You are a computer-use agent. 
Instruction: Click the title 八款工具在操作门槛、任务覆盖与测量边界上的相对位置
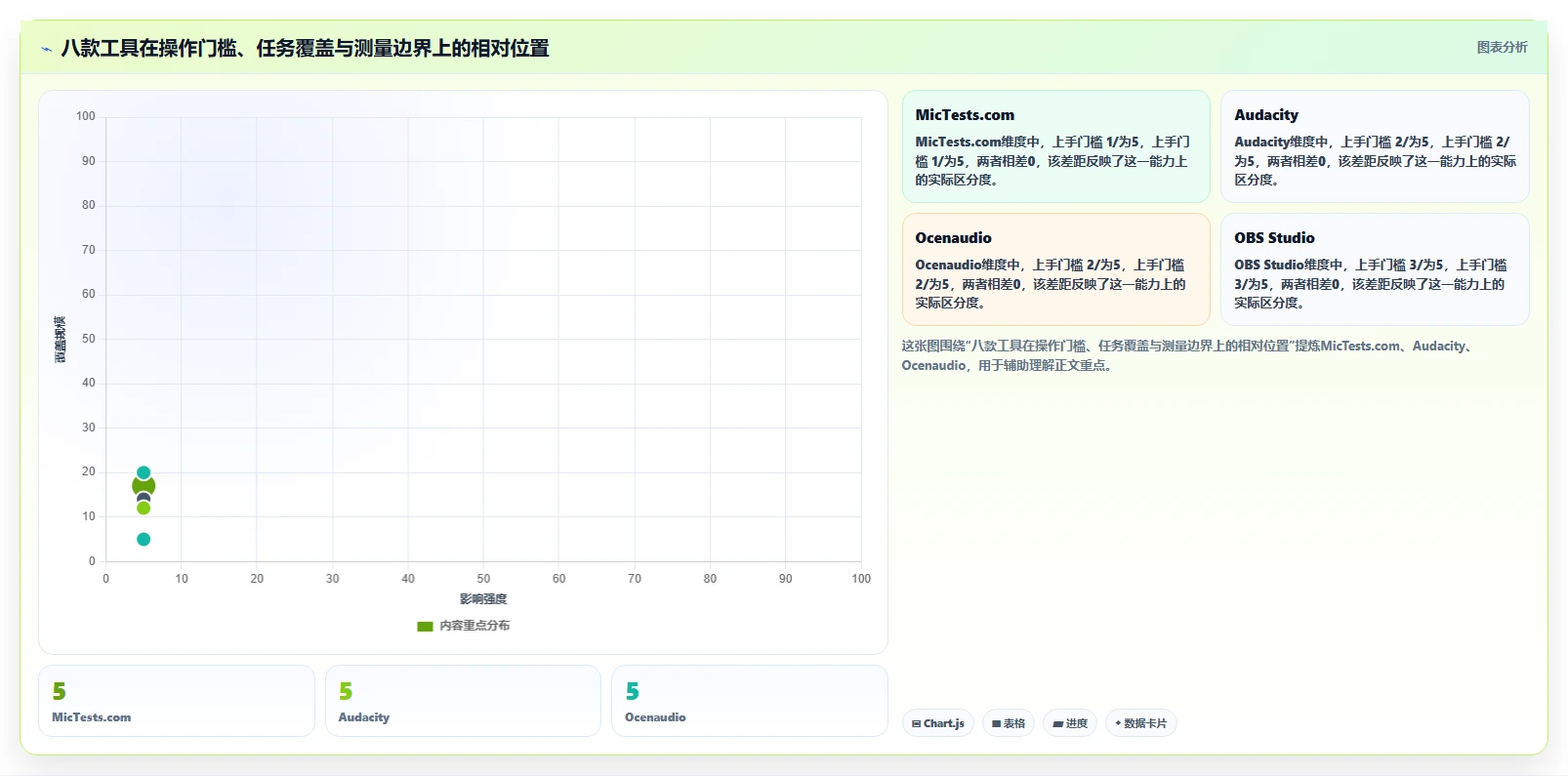pyautogui.click(x=305, y=48)
